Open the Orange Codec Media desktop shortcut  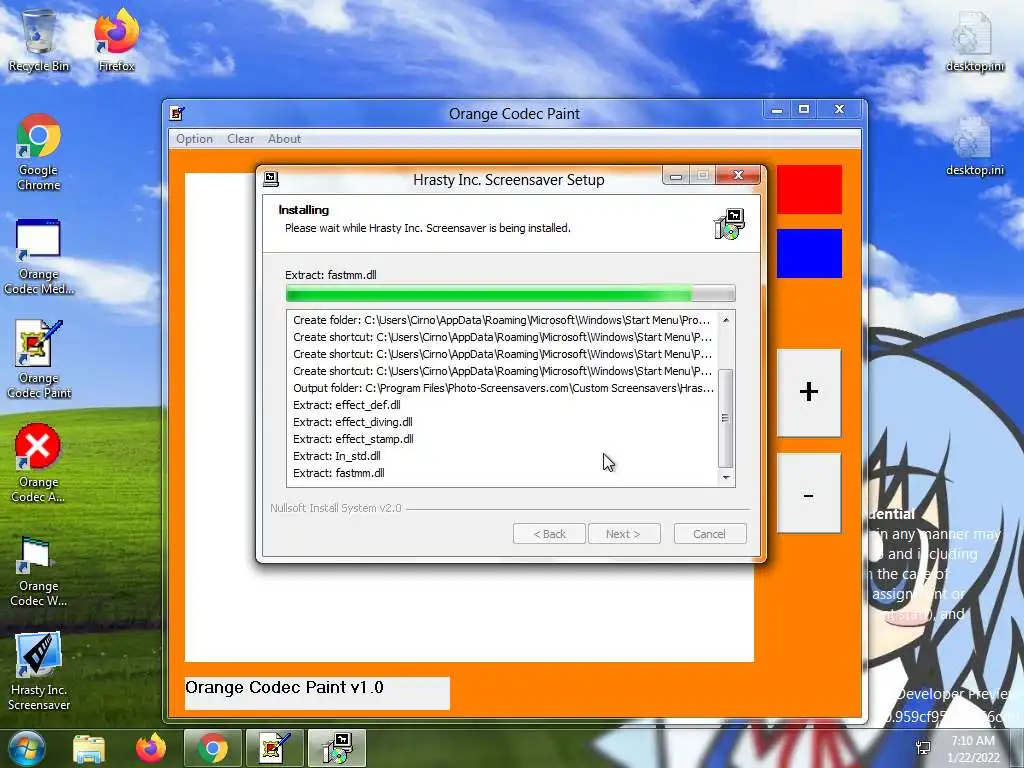(39, 257)
